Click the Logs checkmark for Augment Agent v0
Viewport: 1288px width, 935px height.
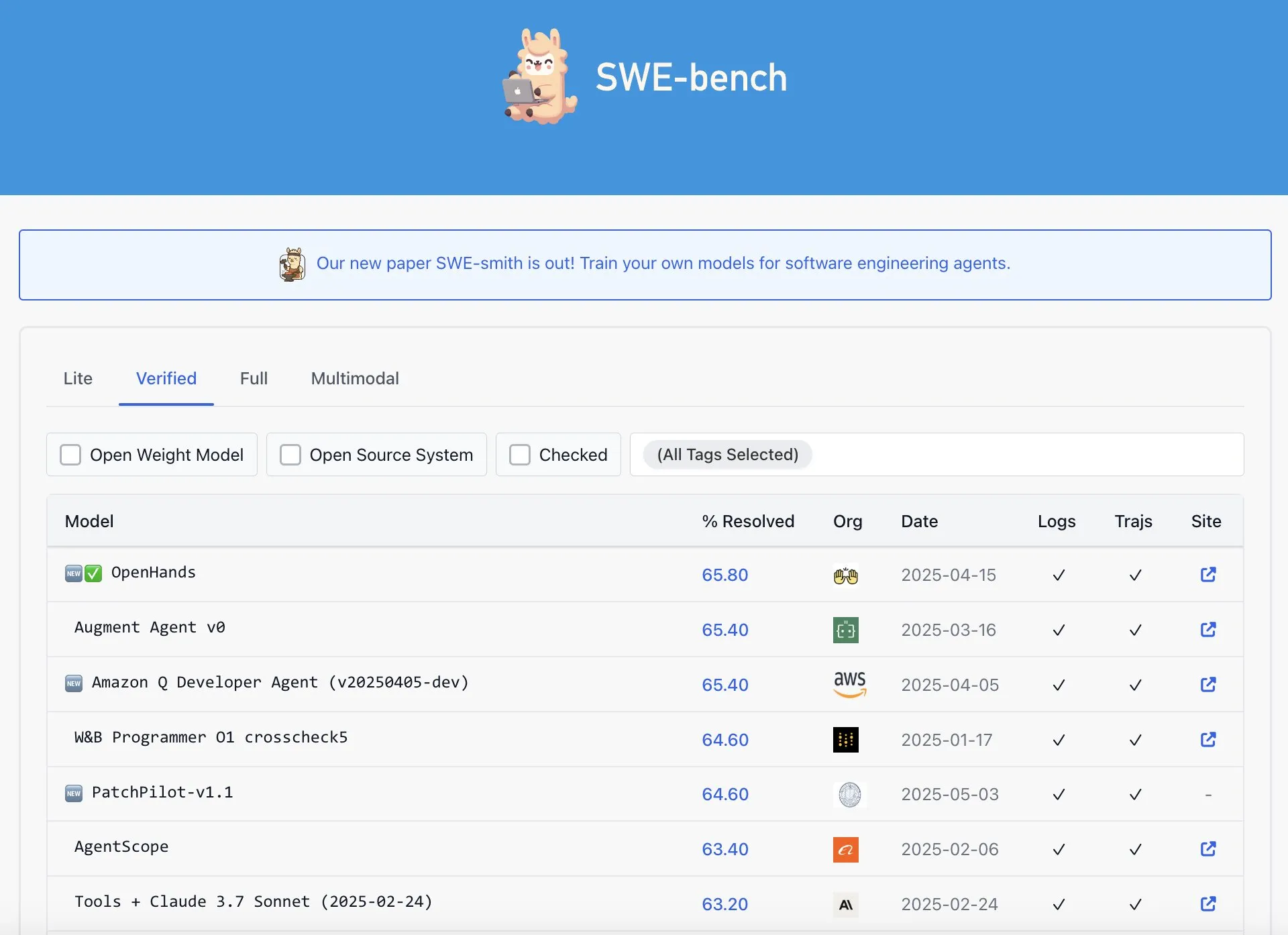coord(1059,630)
